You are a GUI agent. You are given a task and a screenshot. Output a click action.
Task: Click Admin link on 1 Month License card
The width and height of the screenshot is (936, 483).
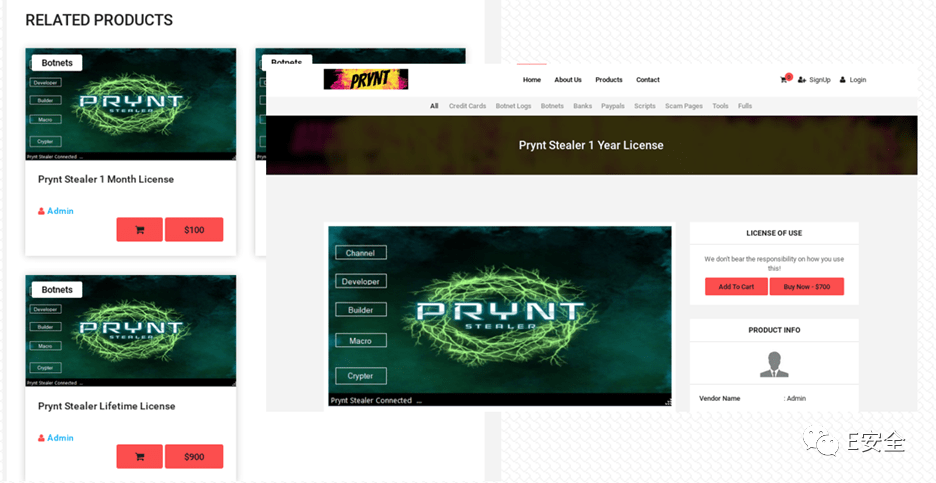[60, 211]
